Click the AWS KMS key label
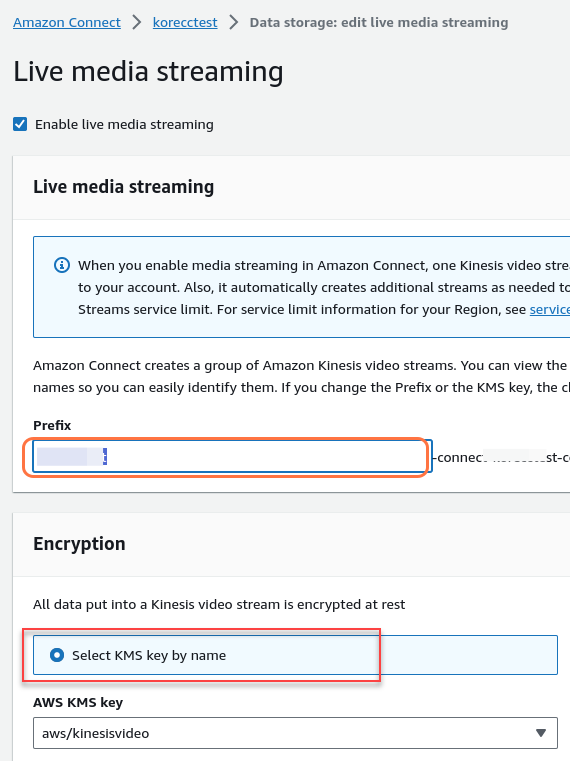Viewport: 570px width, 761px height. (78, 702)
